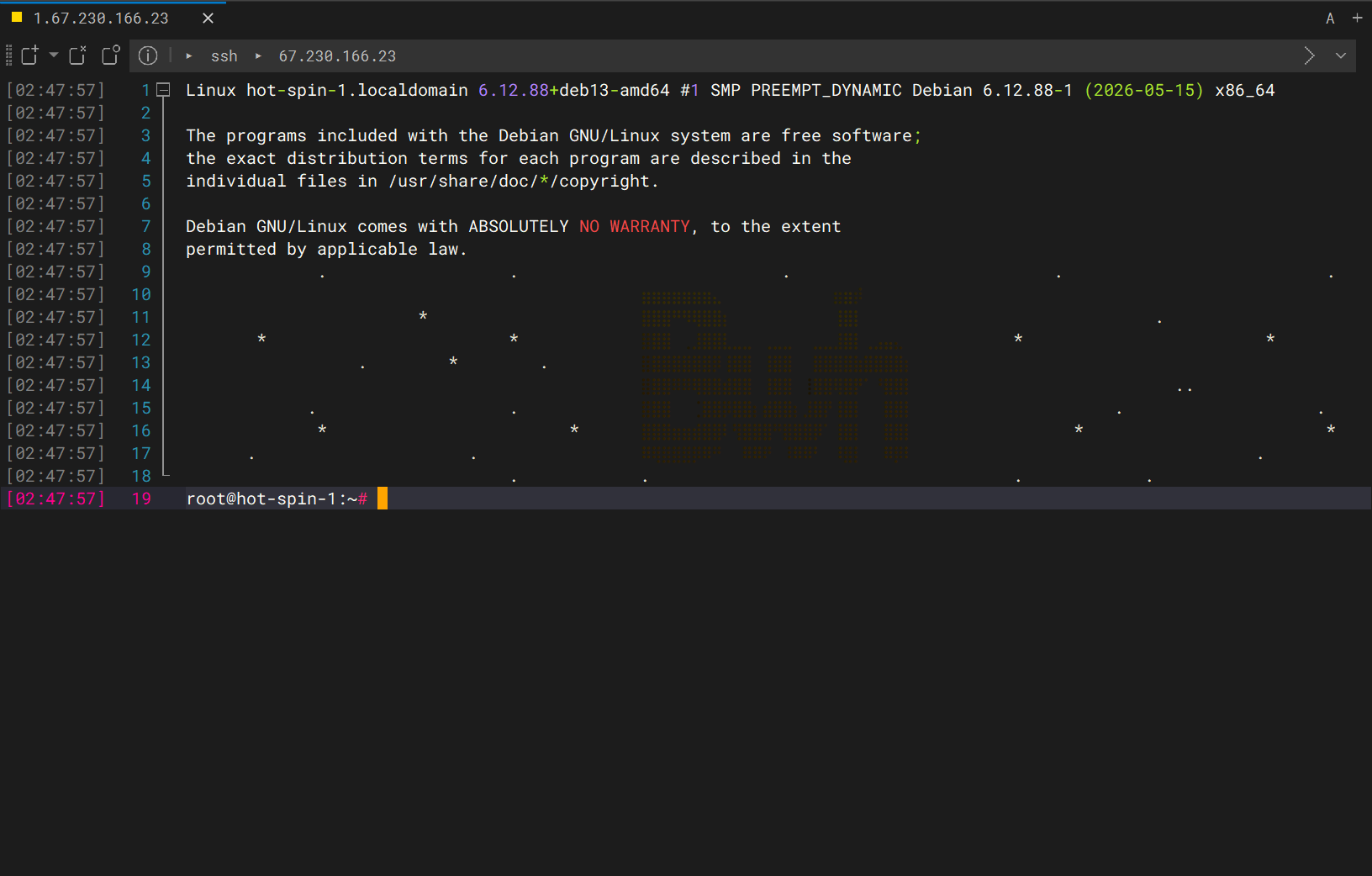Open the session info icon
This screenshot has width=1372, height=876.
point(148,55)
